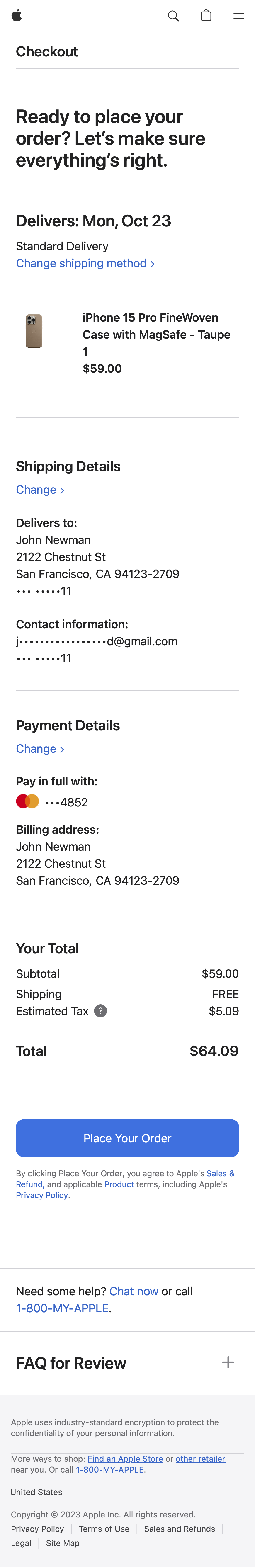255x1568 pixels.
Task: Change the Shipping Details
Action: pos(40,490)
